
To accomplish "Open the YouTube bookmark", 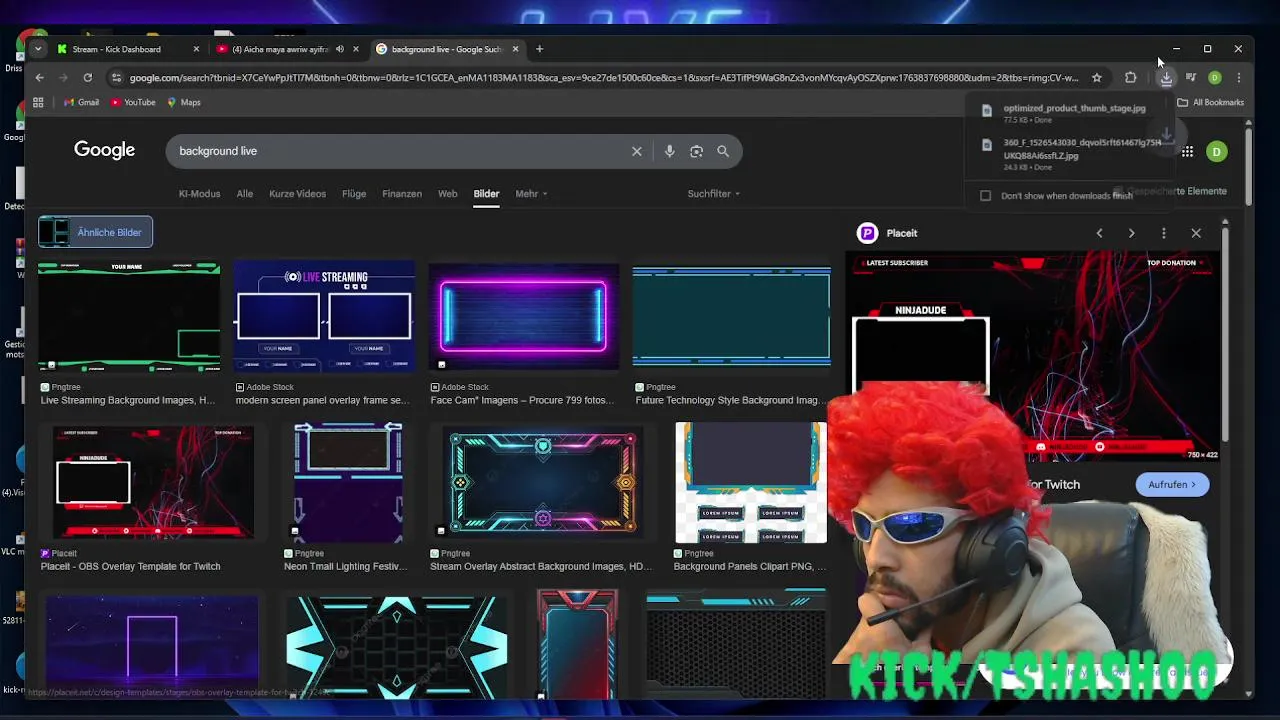I will 133,102.
